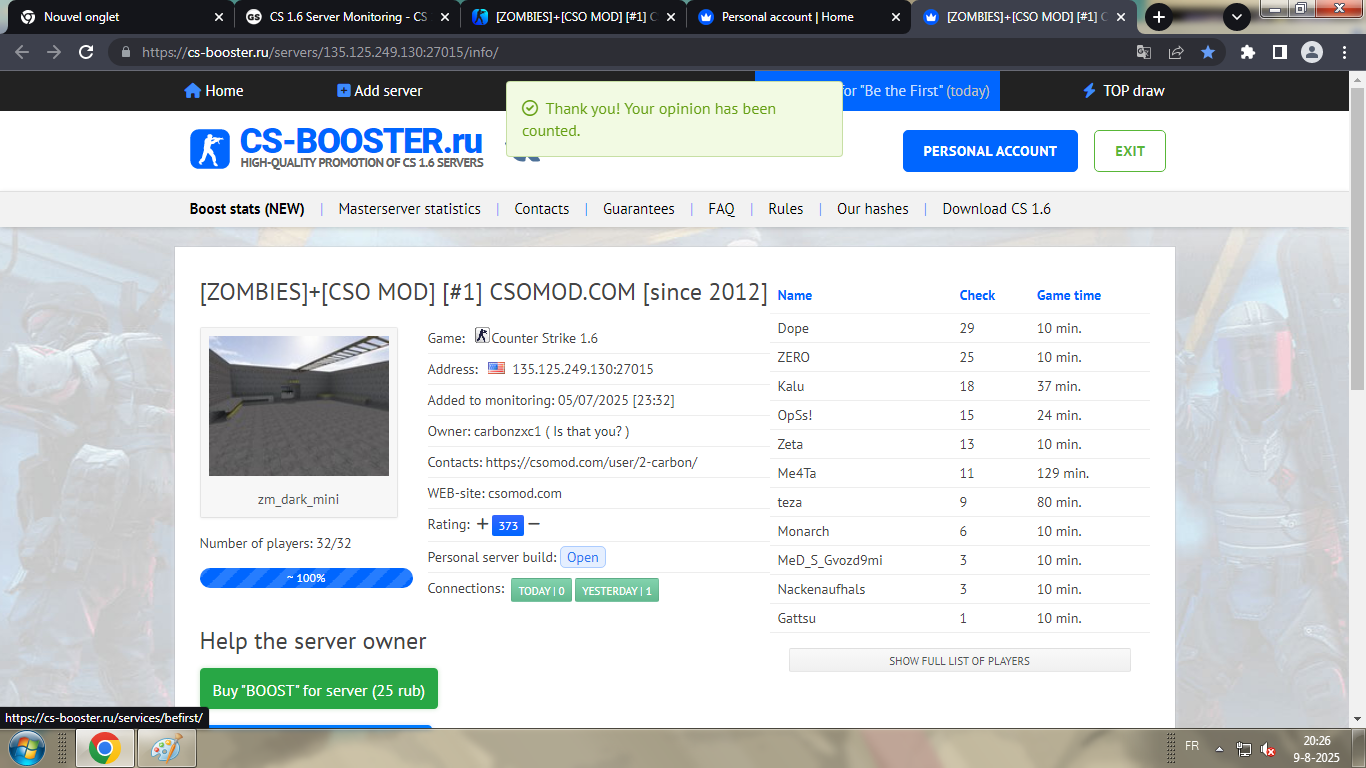Click the zm_dark_mini map thumbnail

click(x=298, y=406)
